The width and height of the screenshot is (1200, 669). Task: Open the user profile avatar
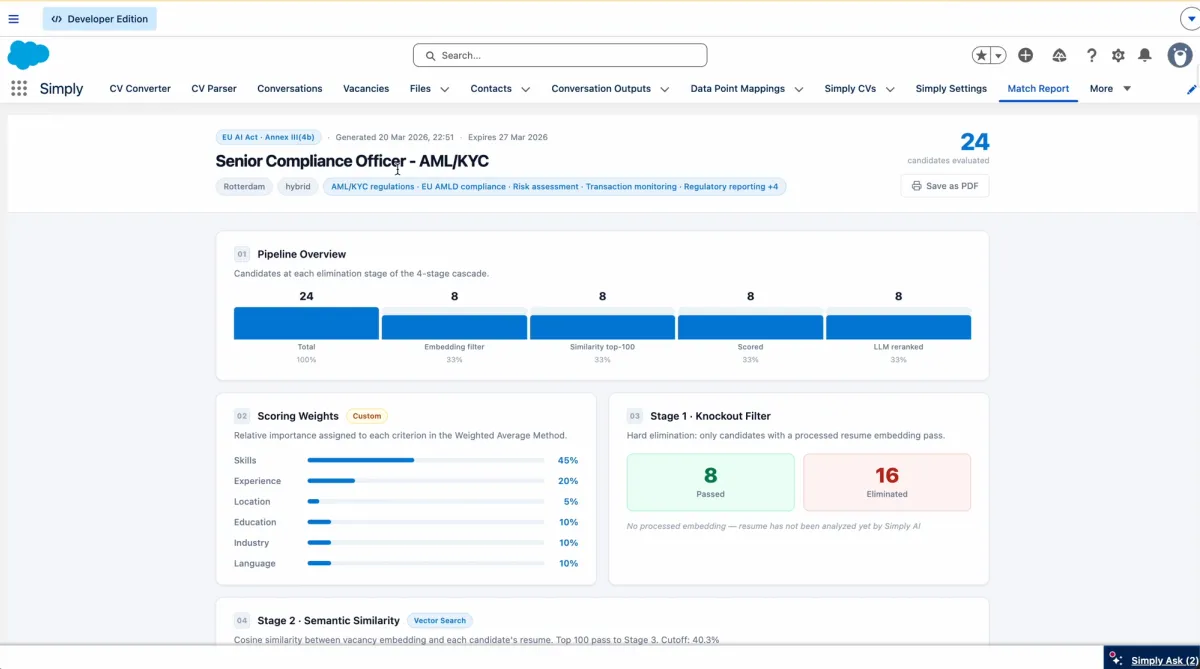1179,55
